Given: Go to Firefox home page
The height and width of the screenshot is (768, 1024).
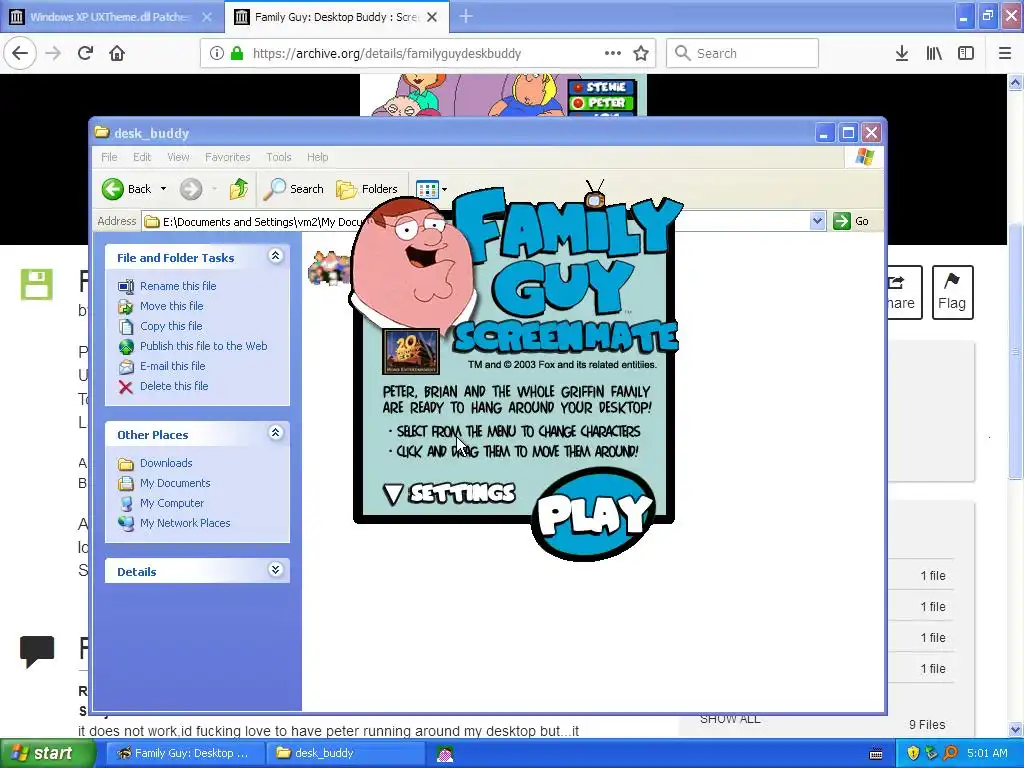Looking at the screenshot, I should coord(117,54).
